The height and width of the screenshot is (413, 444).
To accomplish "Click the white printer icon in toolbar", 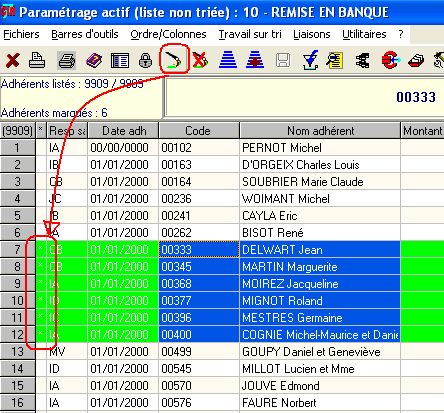I will [37, 60].
